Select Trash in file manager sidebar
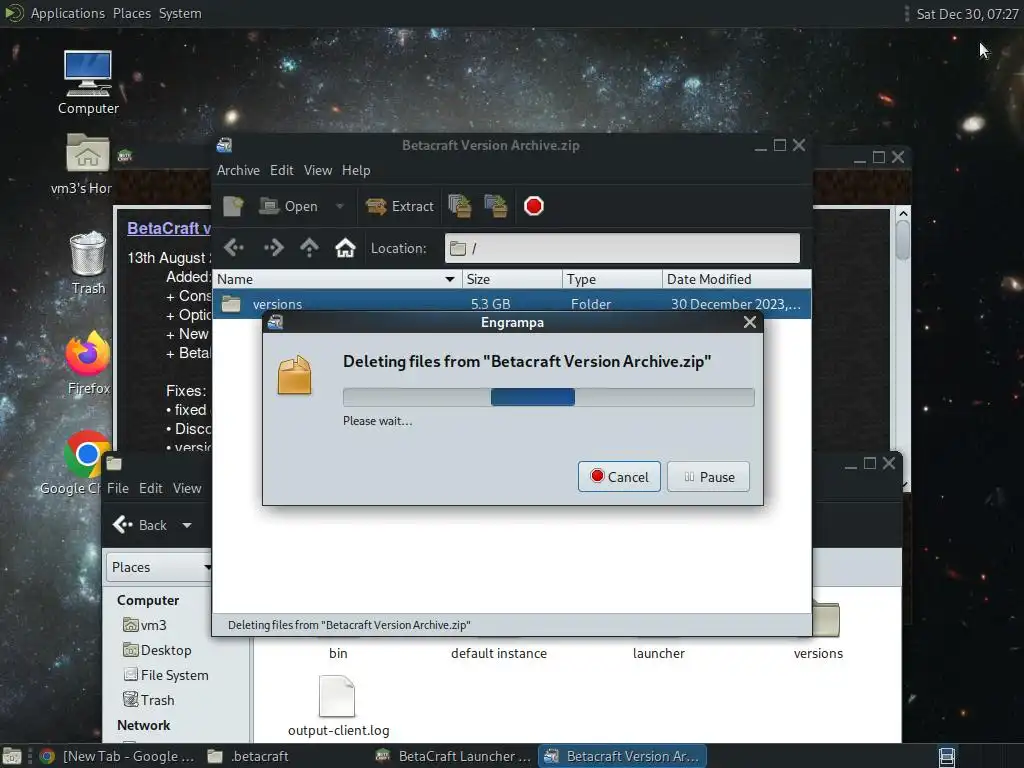Viewport: 1024px width, 768px height. pyautogui.click(x=149, y=700)
